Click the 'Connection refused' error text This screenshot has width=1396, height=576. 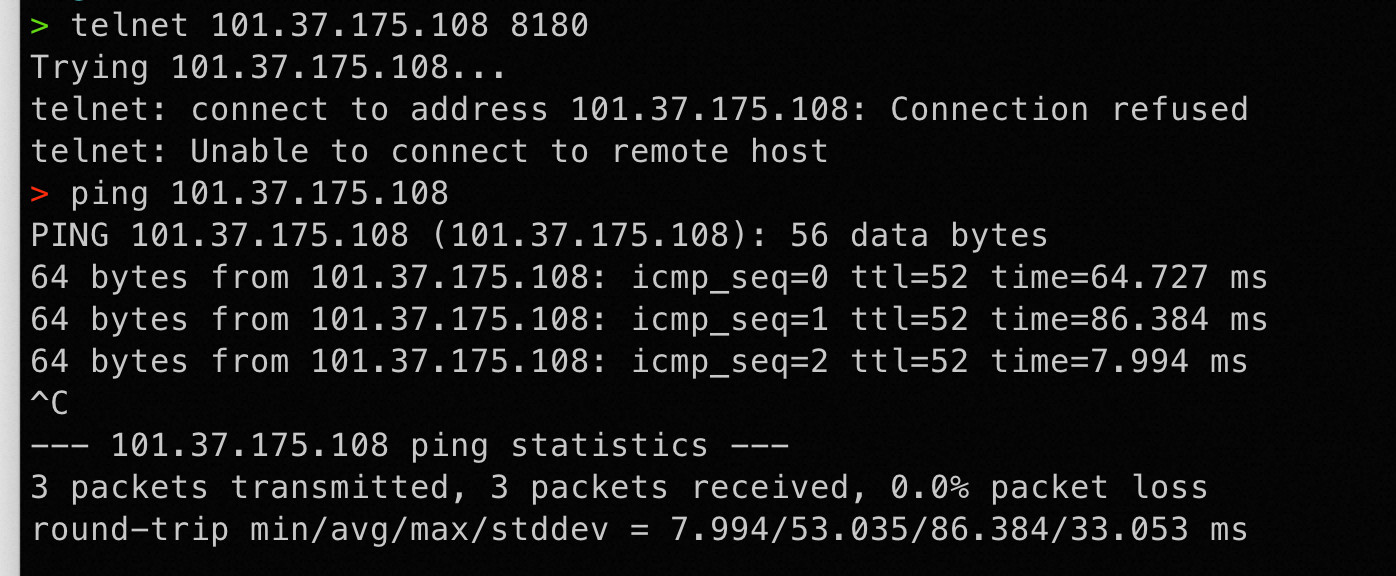1069,109
